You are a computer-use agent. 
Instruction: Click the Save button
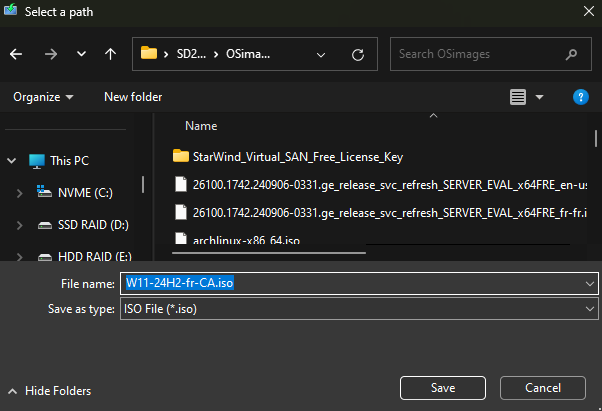click(x=443, y=388)
